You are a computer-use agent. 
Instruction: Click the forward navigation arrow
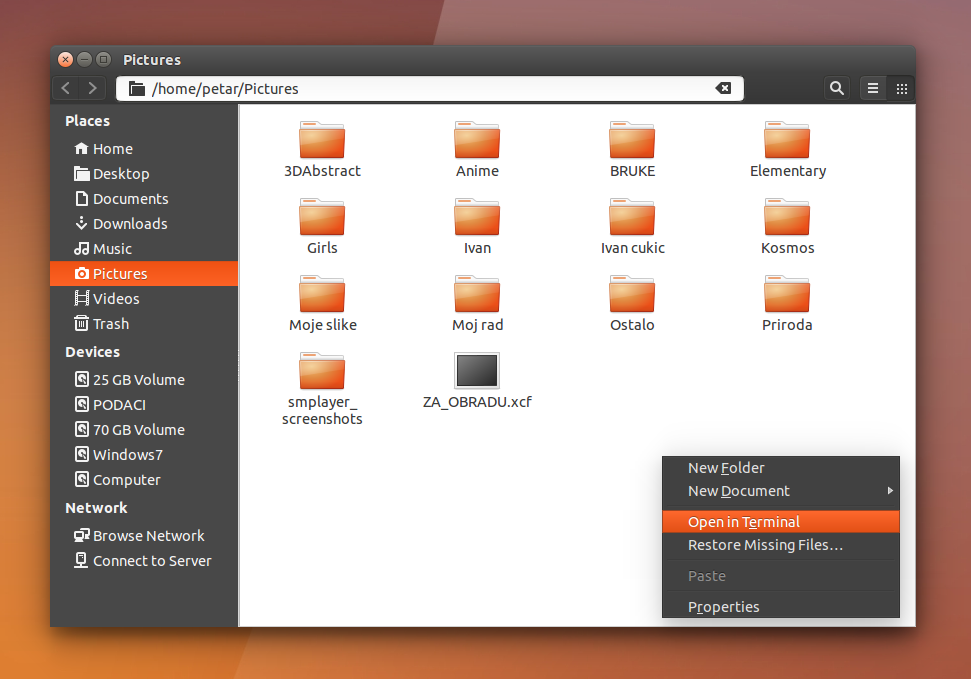click(x=92, y=88)
